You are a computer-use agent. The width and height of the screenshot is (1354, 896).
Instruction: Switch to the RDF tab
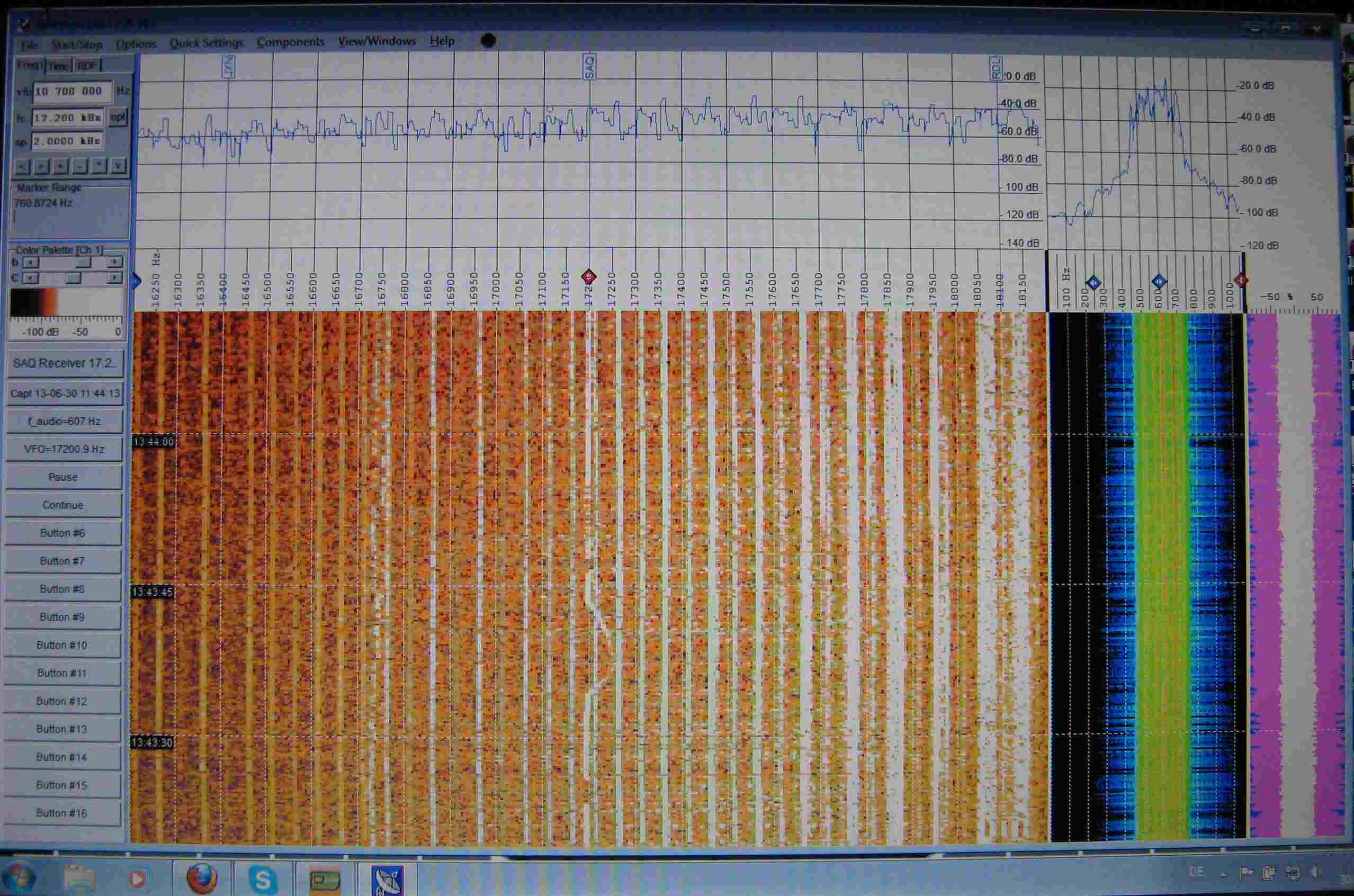pyautogui.click(x=87, y=66)
